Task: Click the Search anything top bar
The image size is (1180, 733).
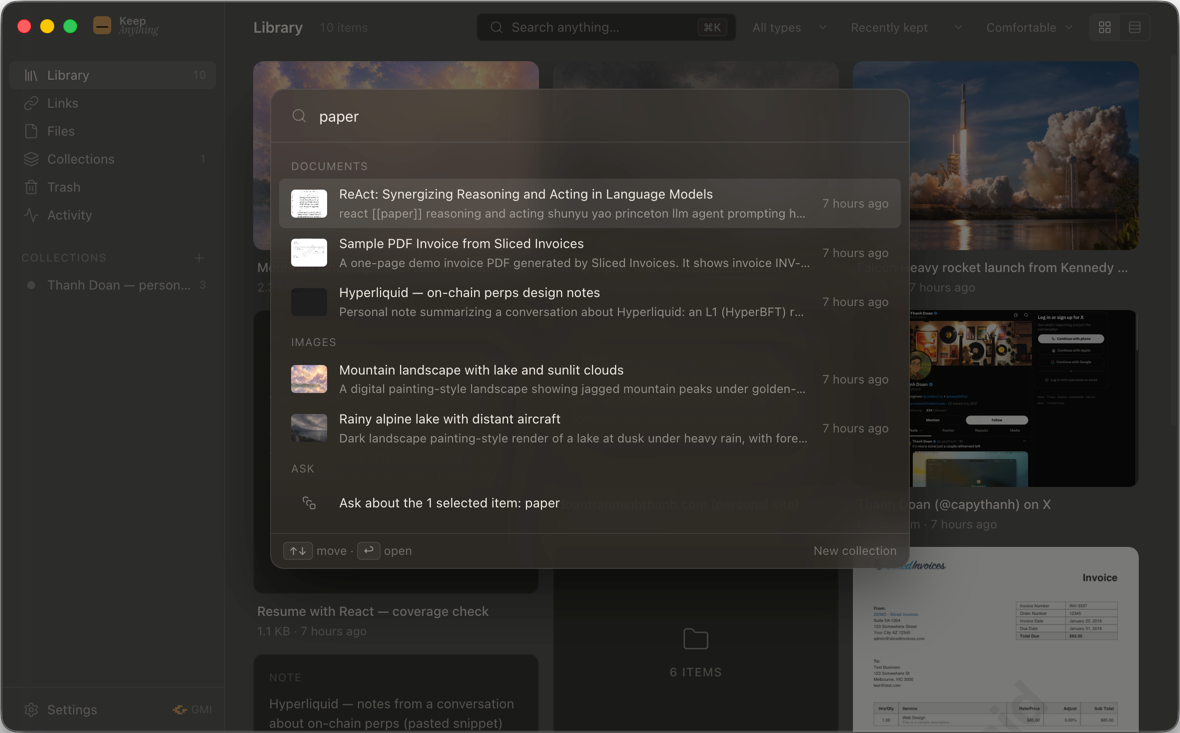Action: (x=607, y=27)
